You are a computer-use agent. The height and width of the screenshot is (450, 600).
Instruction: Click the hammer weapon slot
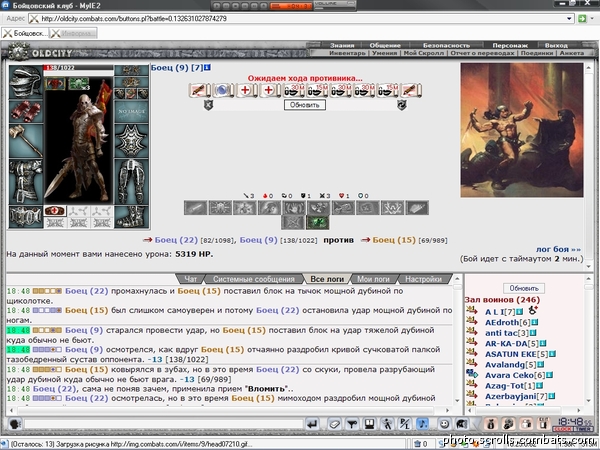click(26, 140)
